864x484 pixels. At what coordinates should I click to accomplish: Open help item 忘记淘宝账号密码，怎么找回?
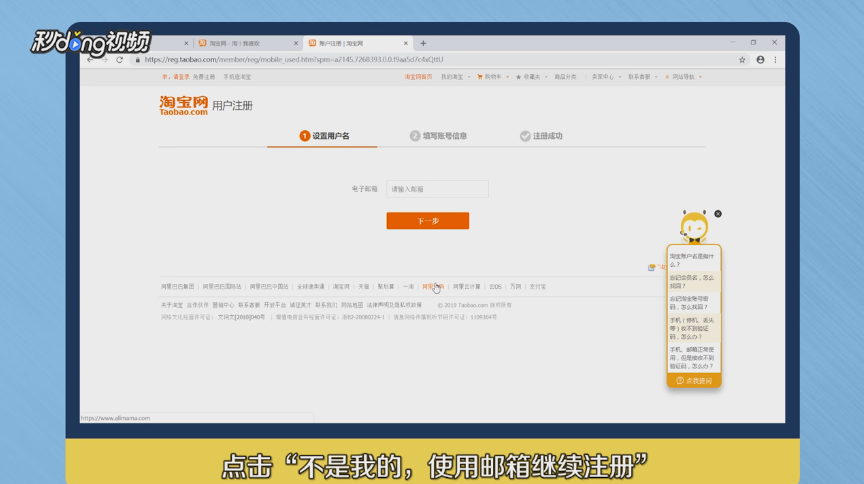click(x=692, y=303)
